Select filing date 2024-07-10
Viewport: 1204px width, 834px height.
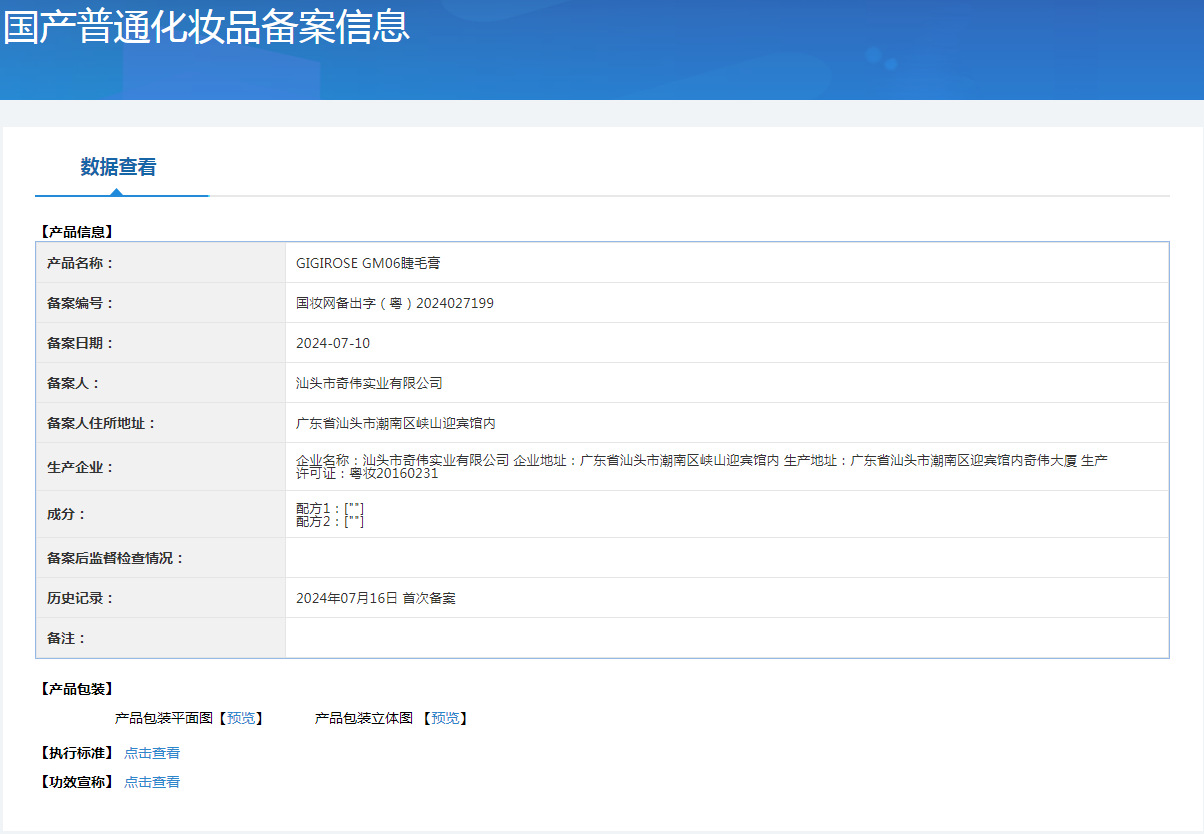click(x=333, y=343)
